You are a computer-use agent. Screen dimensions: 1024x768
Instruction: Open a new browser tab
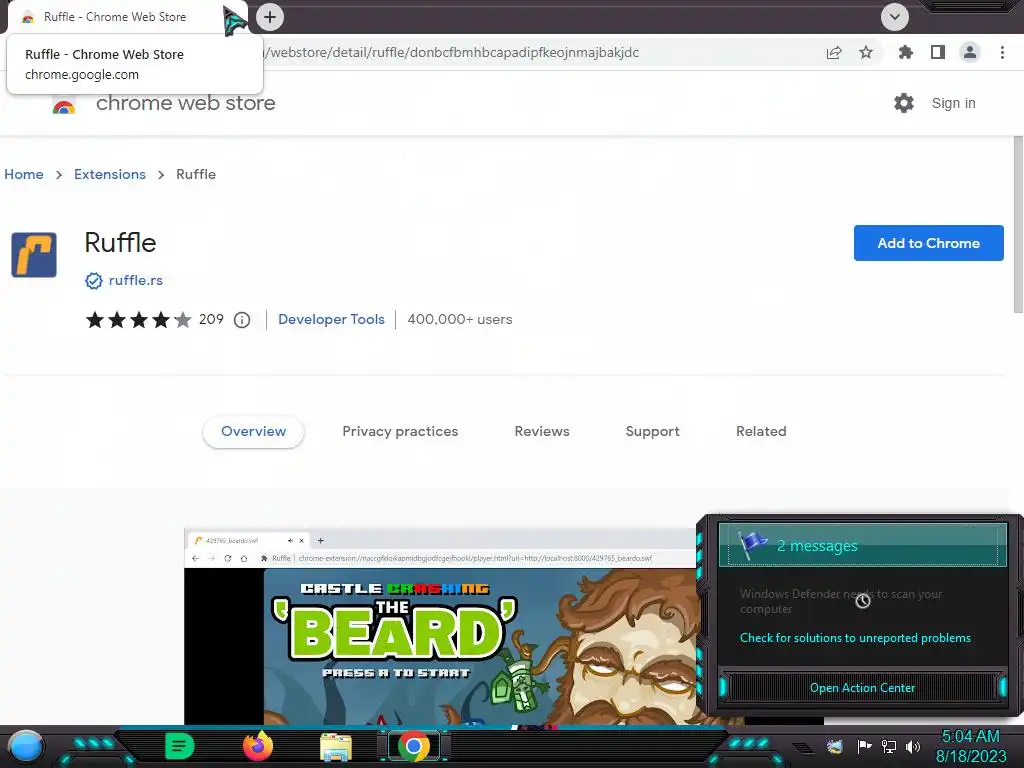(270, 17)
